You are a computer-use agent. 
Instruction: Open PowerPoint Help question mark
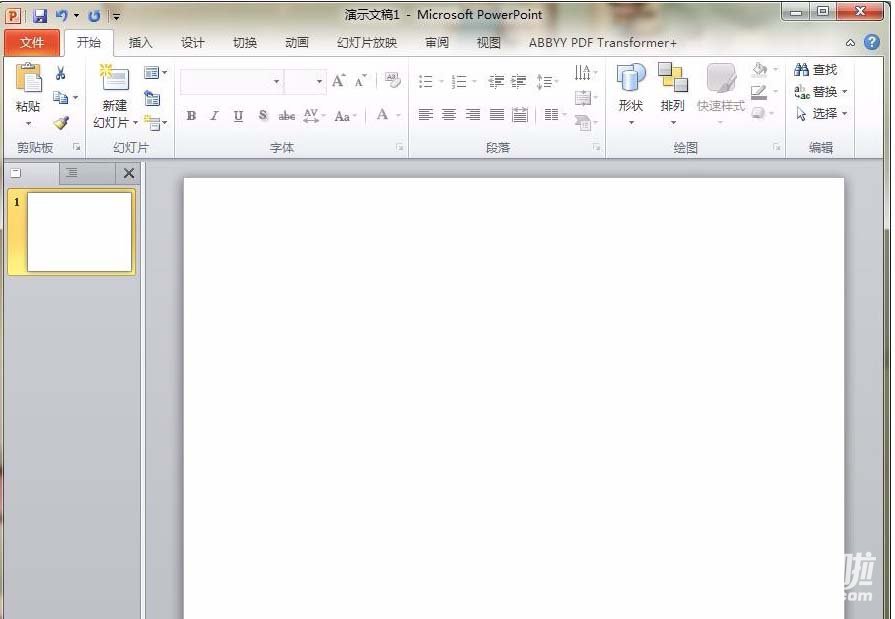pos(872,42)
